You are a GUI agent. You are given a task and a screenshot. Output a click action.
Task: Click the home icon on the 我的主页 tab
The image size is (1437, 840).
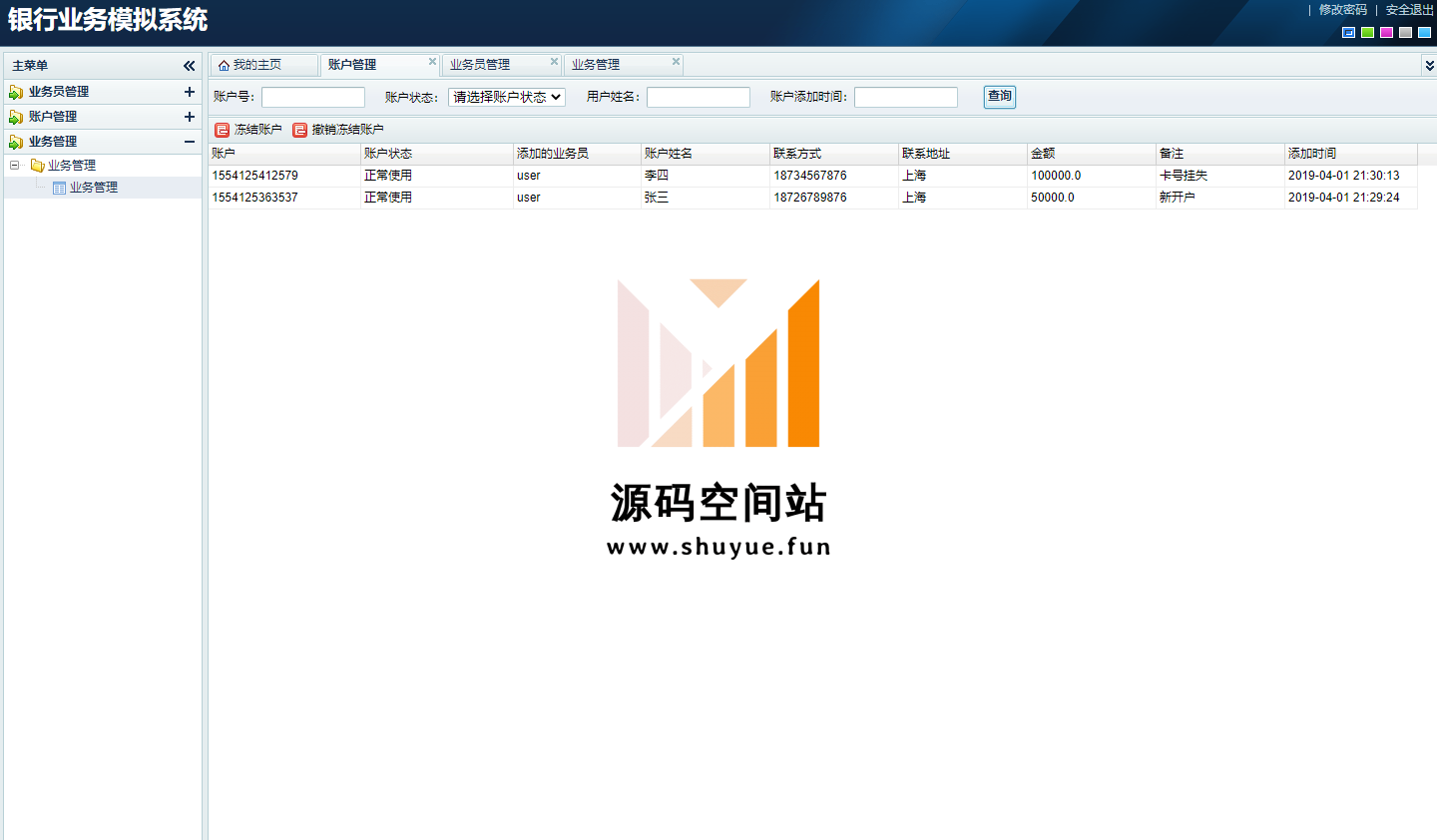coord(224,65)
